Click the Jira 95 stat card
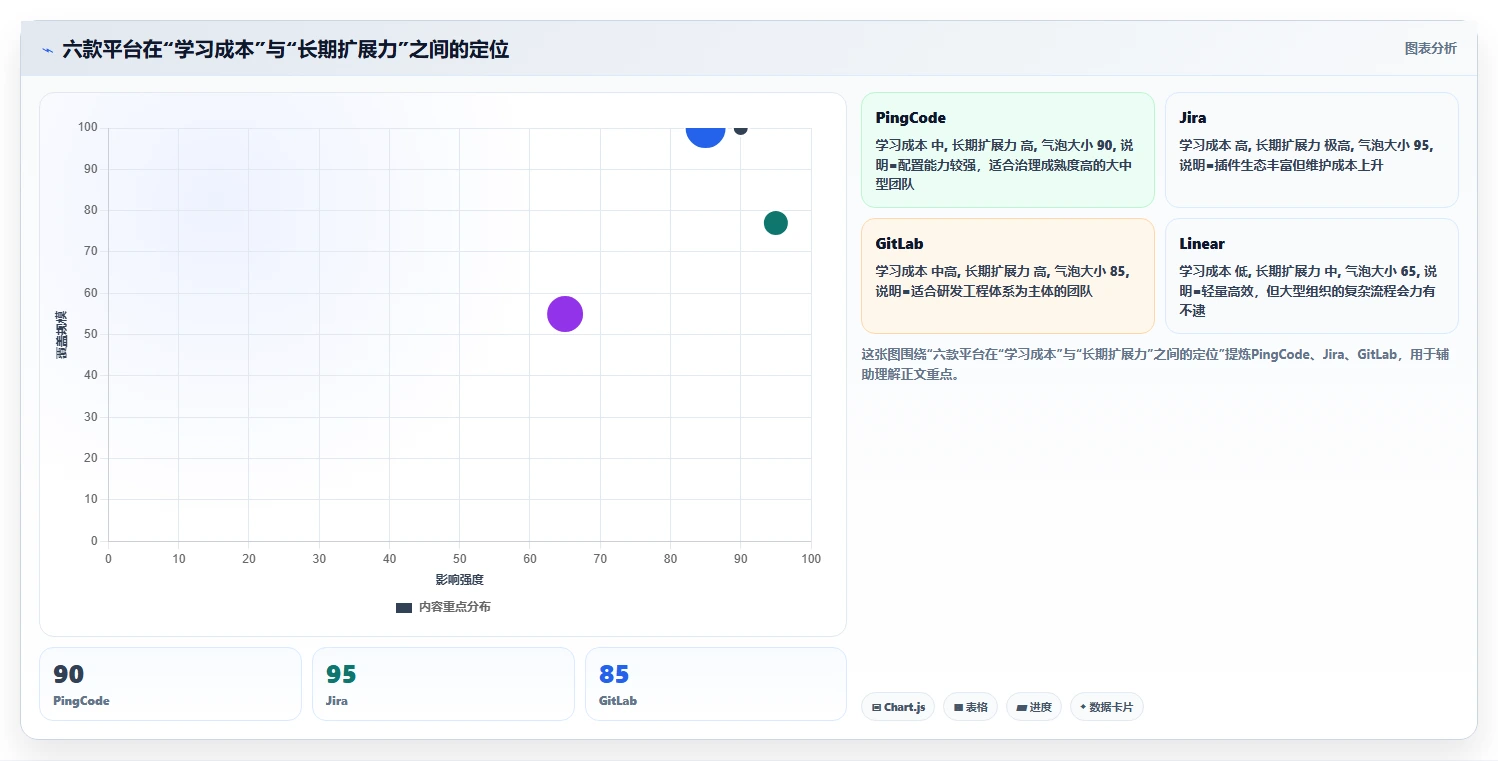 coord(443,684)
